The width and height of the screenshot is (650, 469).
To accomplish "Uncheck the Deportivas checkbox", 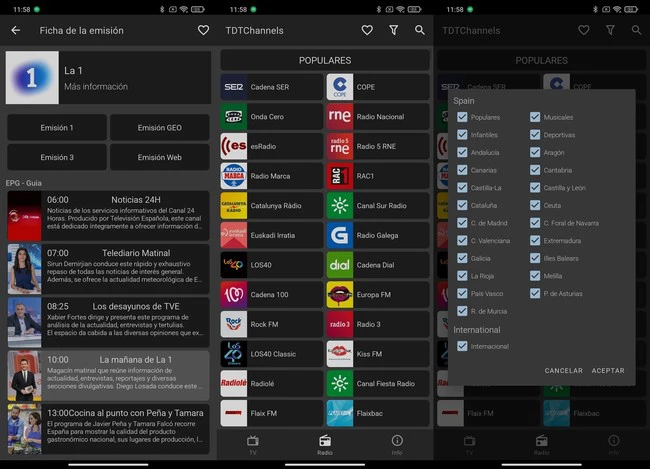I will point(535,135).
